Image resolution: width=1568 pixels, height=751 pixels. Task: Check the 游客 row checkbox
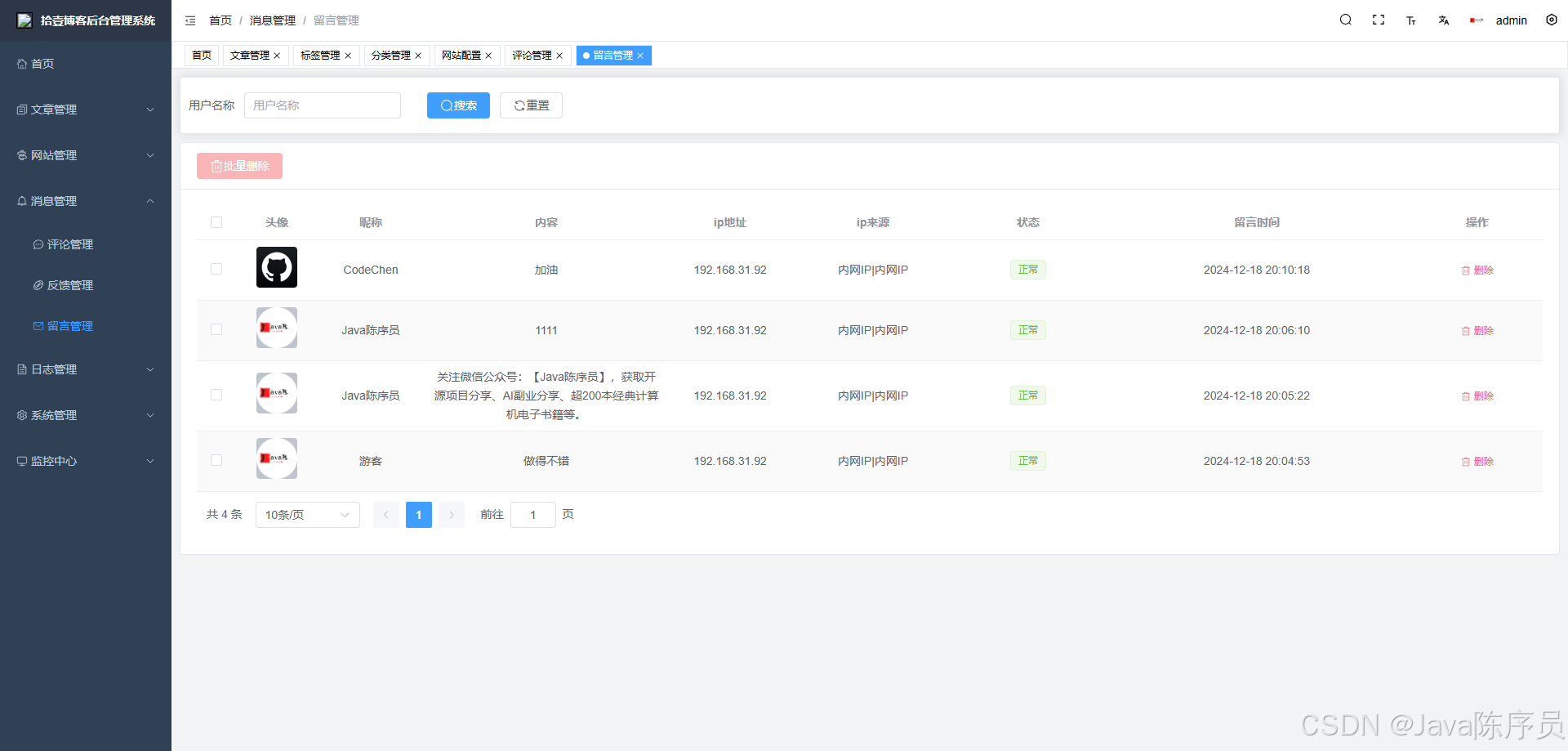(x=216, y=460)
